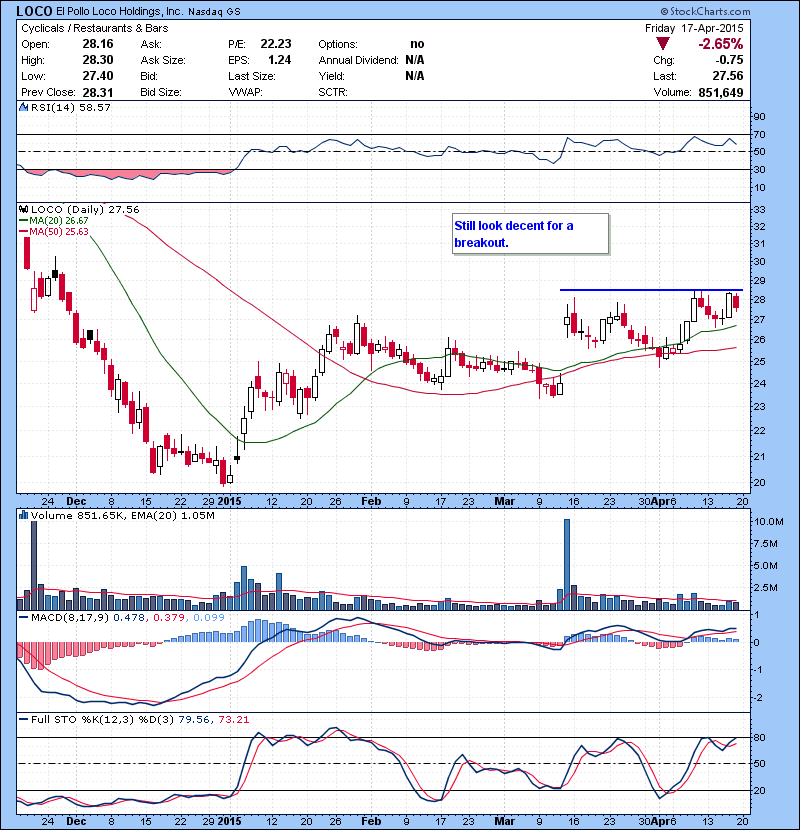Click the Last price value 27.56 in the header
This screenshot has width=800, height=830.
tap(727, 76)
